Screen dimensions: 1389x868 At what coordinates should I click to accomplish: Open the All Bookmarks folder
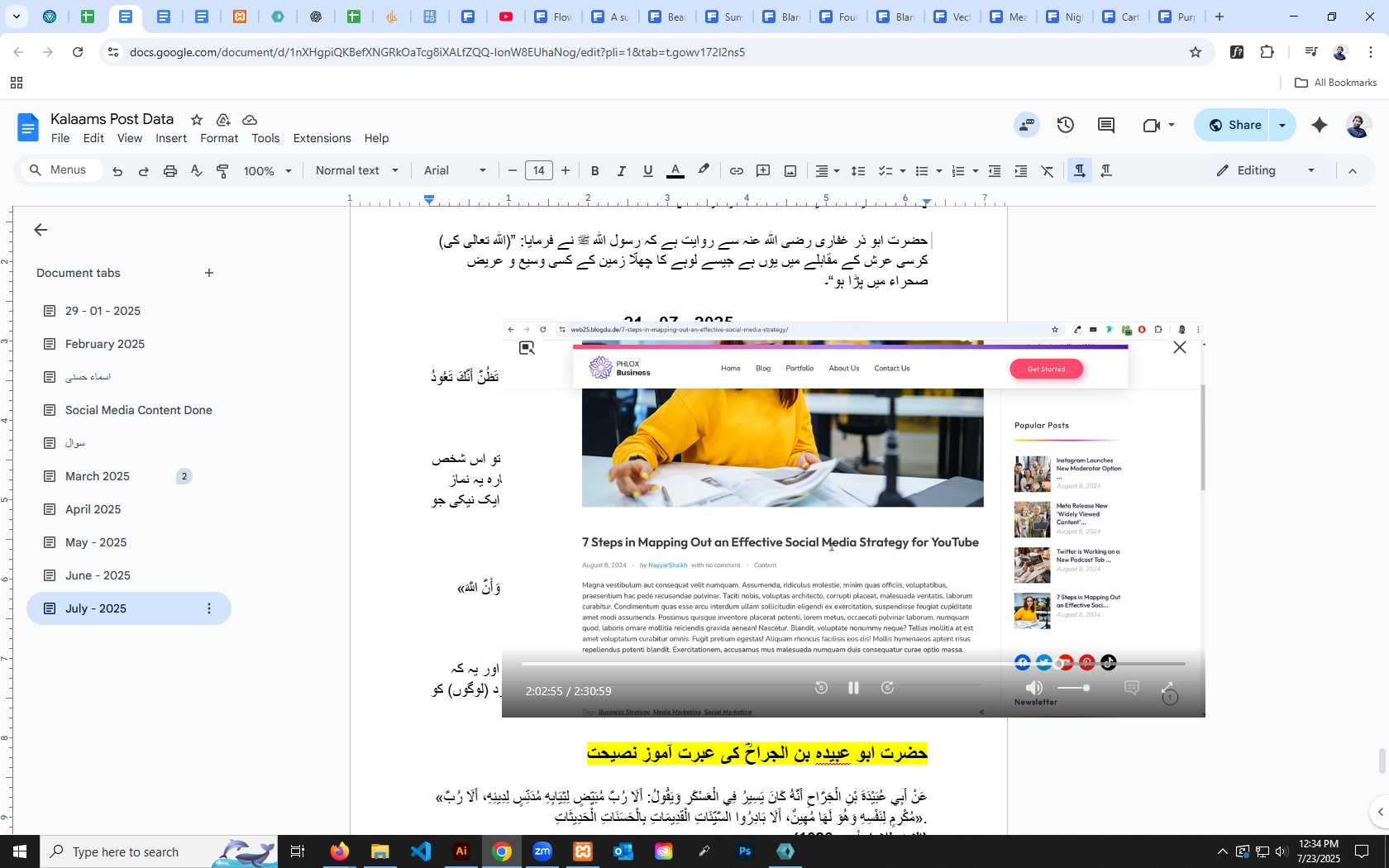tap(1336, 83)
